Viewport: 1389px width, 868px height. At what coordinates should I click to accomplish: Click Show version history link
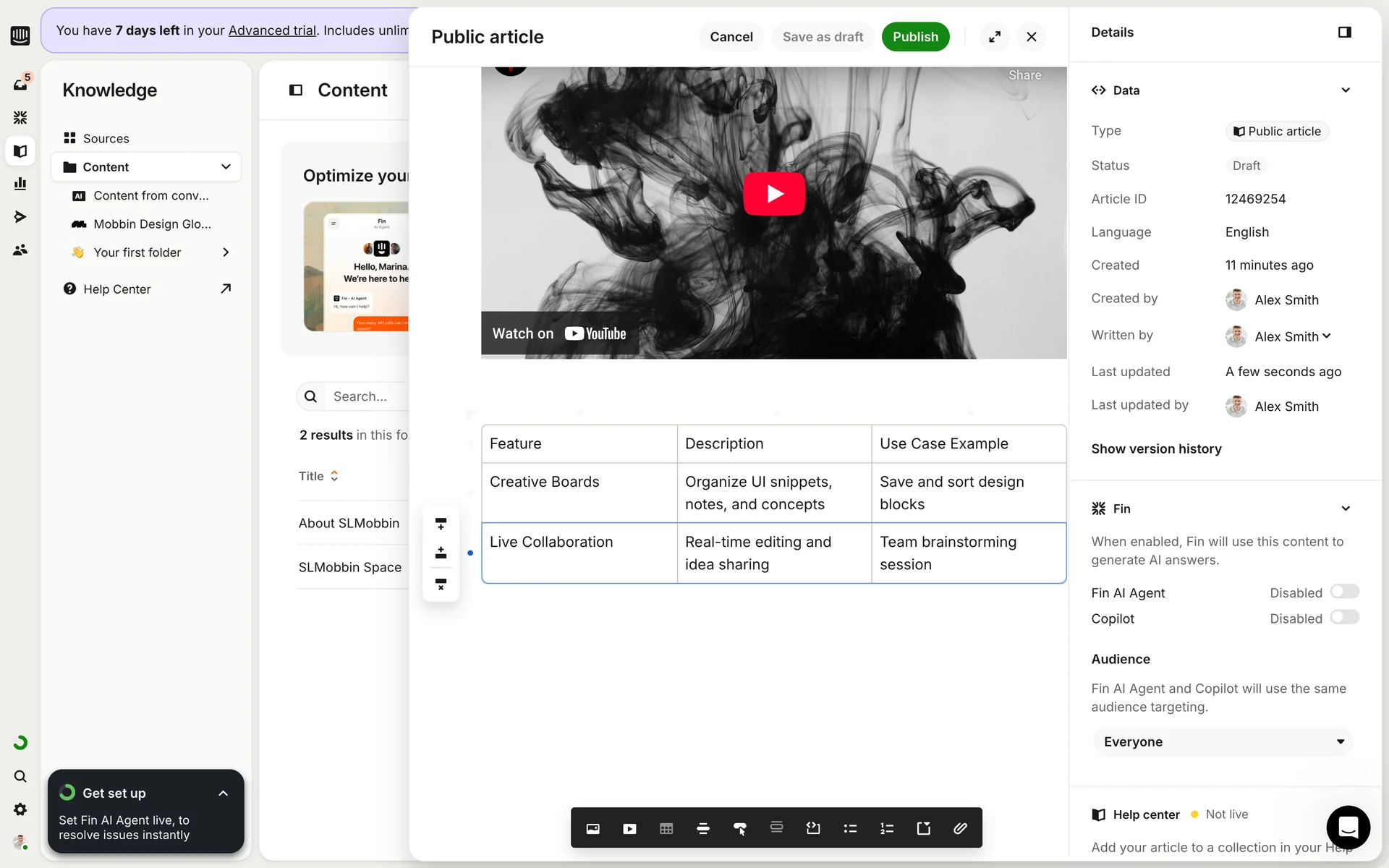click(x=1156, y=448)
